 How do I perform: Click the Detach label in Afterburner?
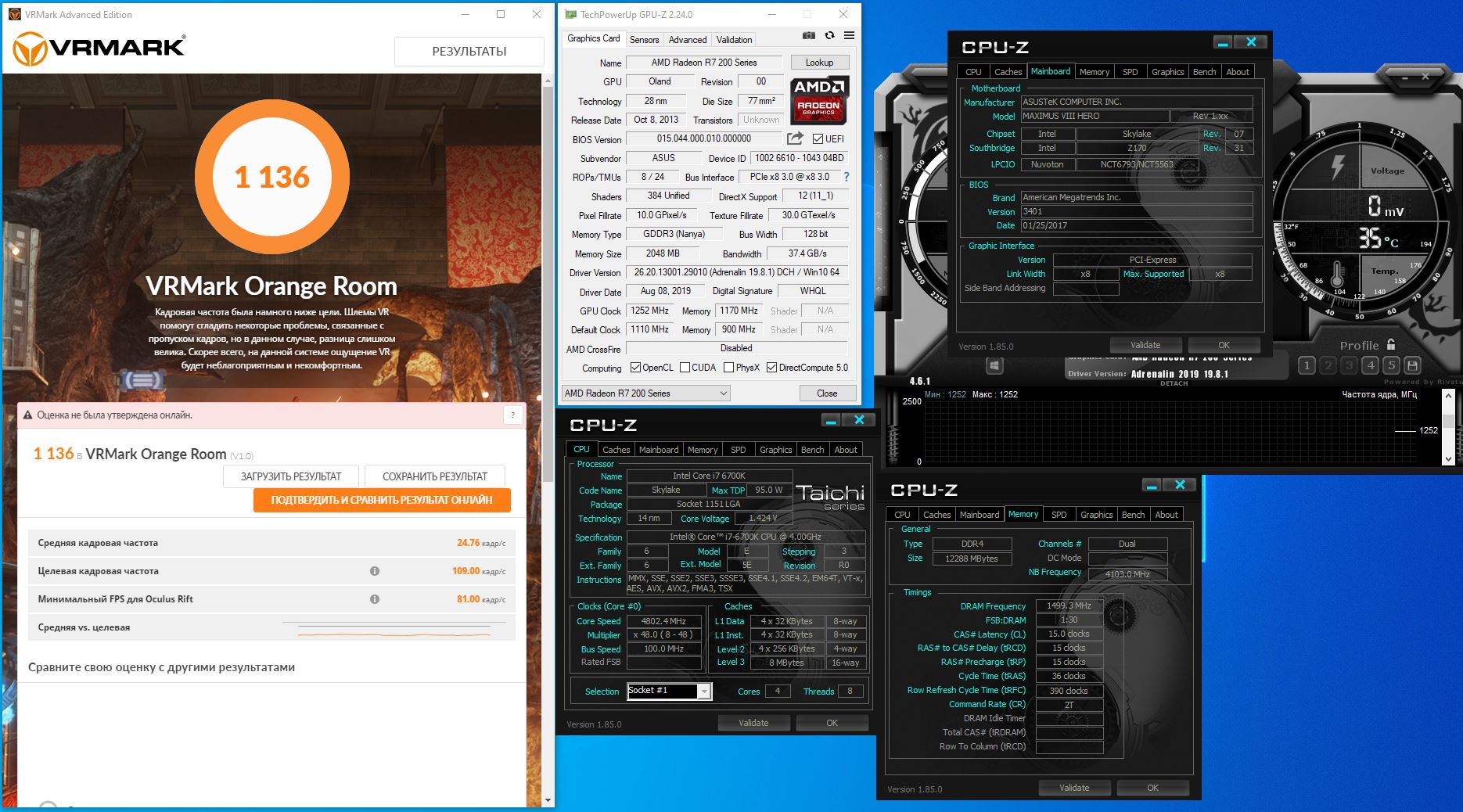(x=1174, y=383)
